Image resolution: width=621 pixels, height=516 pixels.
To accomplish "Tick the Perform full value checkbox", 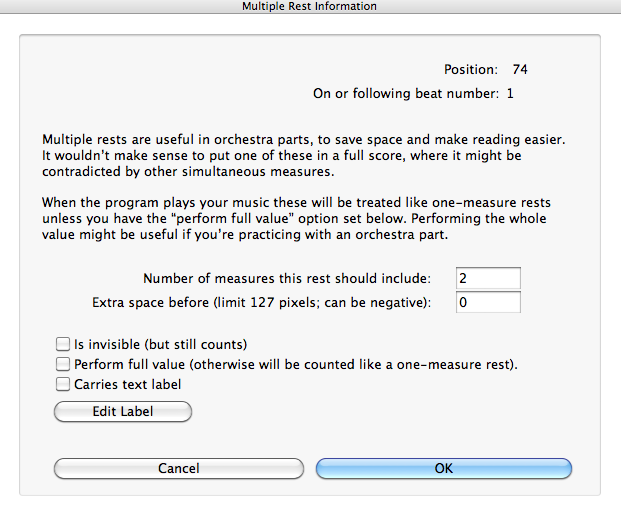I will [63, 364].
